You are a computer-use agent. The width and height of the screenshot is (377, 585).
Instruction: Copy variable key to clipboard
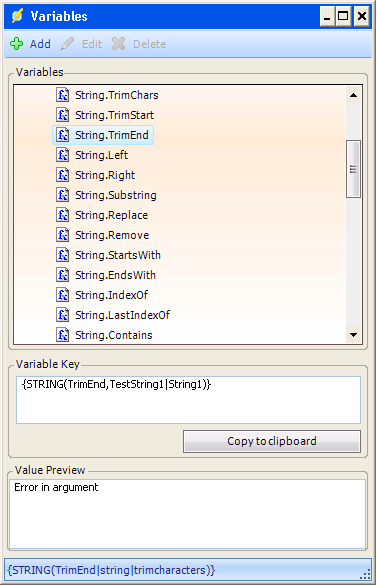tap(272, 441)
